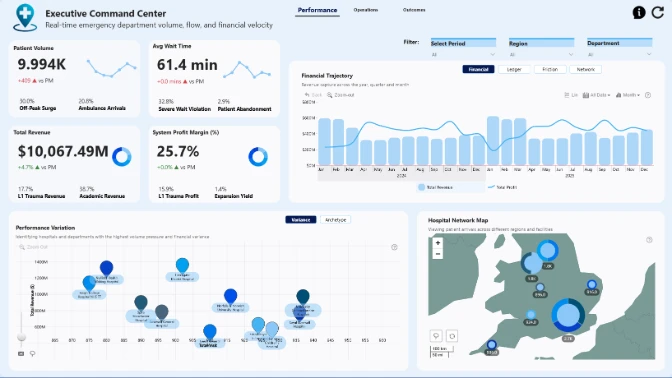Click the info icon in the header
672x378 pixels.
click(x=639, y=13)
